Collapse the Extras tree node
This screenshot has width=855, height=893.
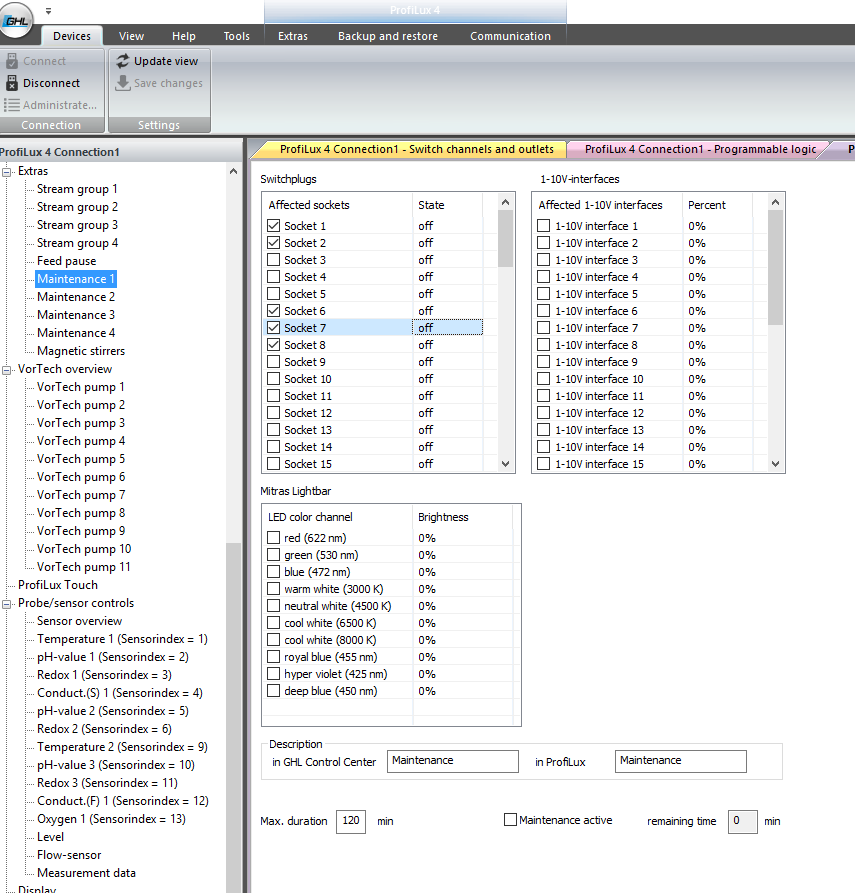7,171
